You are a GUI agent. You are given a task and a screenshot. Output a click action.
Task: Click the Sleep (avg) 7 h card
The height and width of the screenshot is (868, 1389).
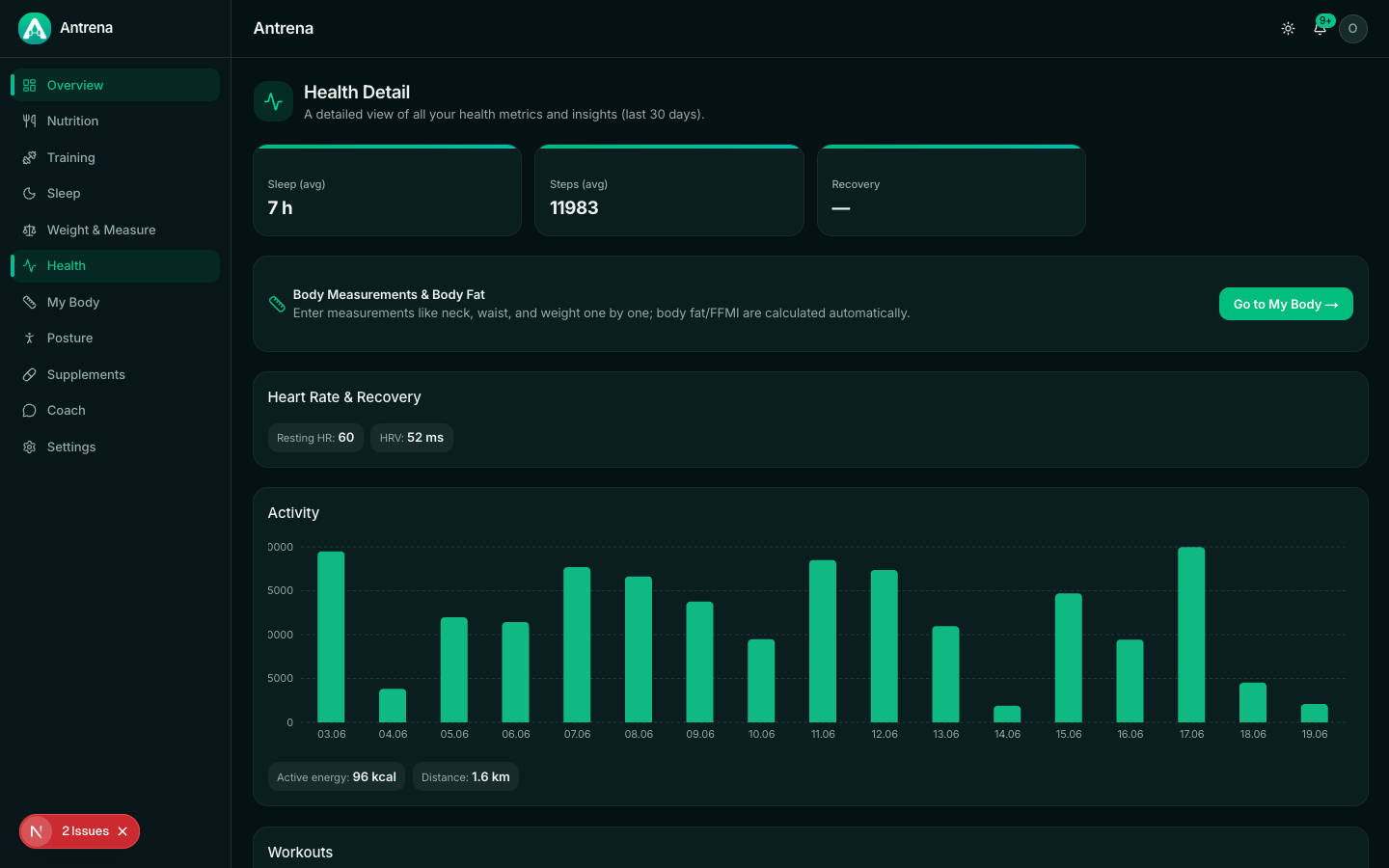pos(387,190)
